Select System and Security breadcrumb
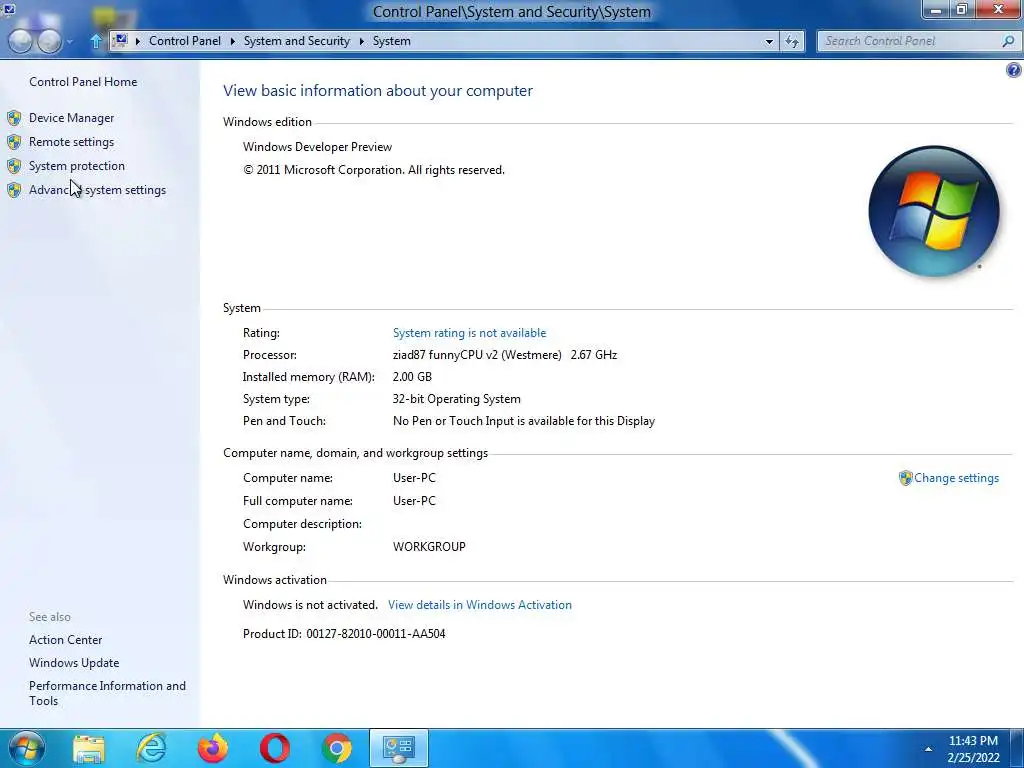 pos(296,40)
